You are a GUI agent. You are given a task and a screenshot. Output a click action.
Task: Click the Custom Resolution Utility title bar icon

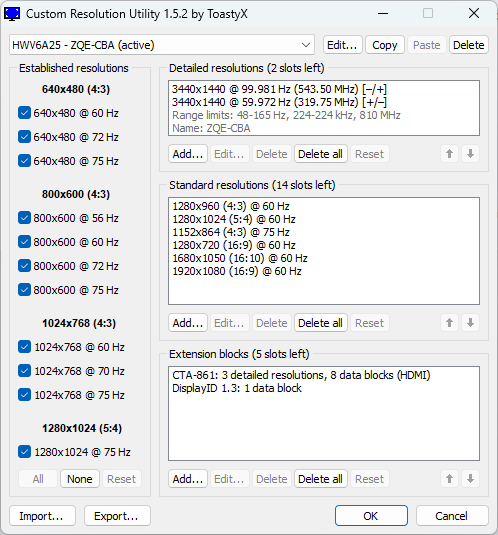click(12, 14)
